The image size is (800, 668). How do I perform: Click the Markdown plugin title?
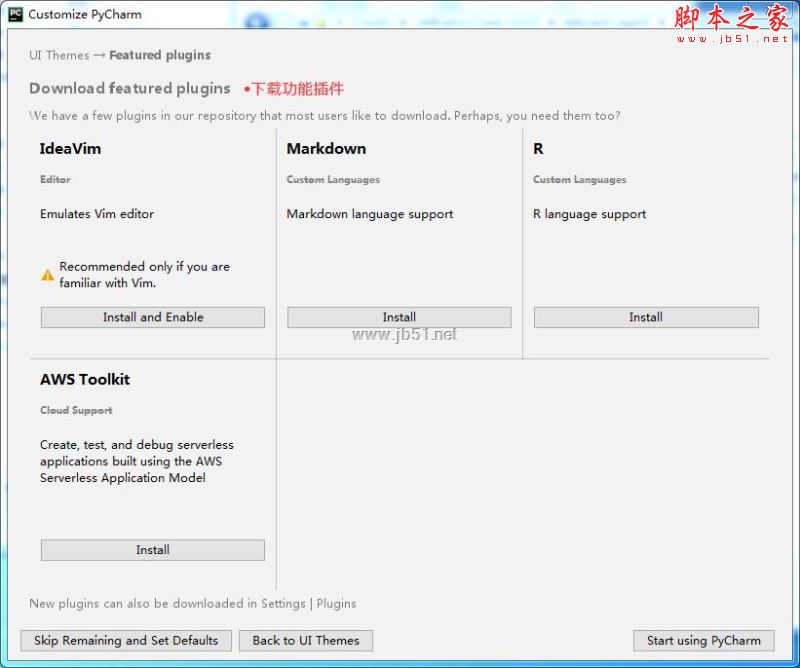point(327,149)
